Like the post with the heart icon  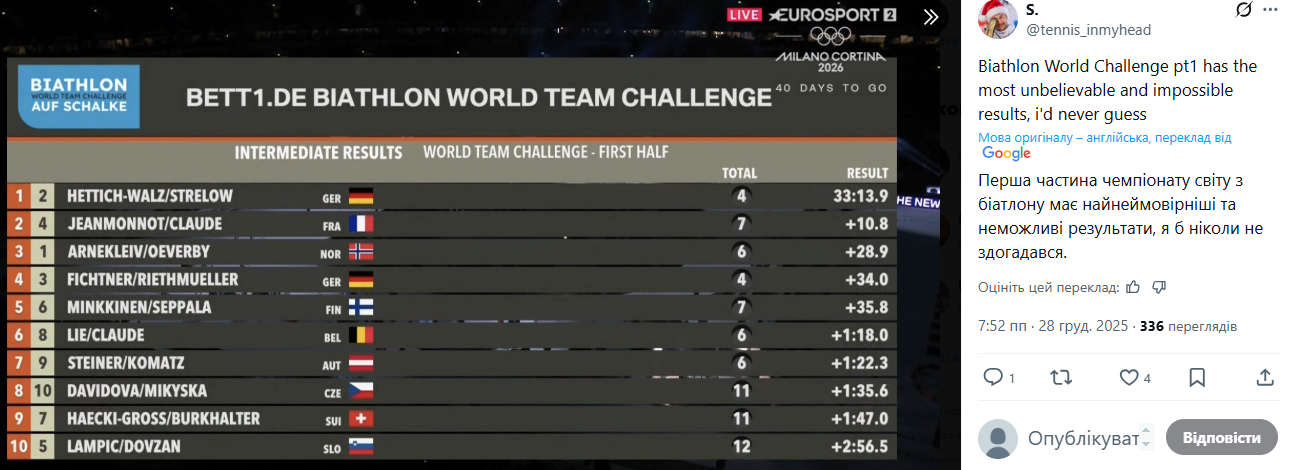(1129, 377)
